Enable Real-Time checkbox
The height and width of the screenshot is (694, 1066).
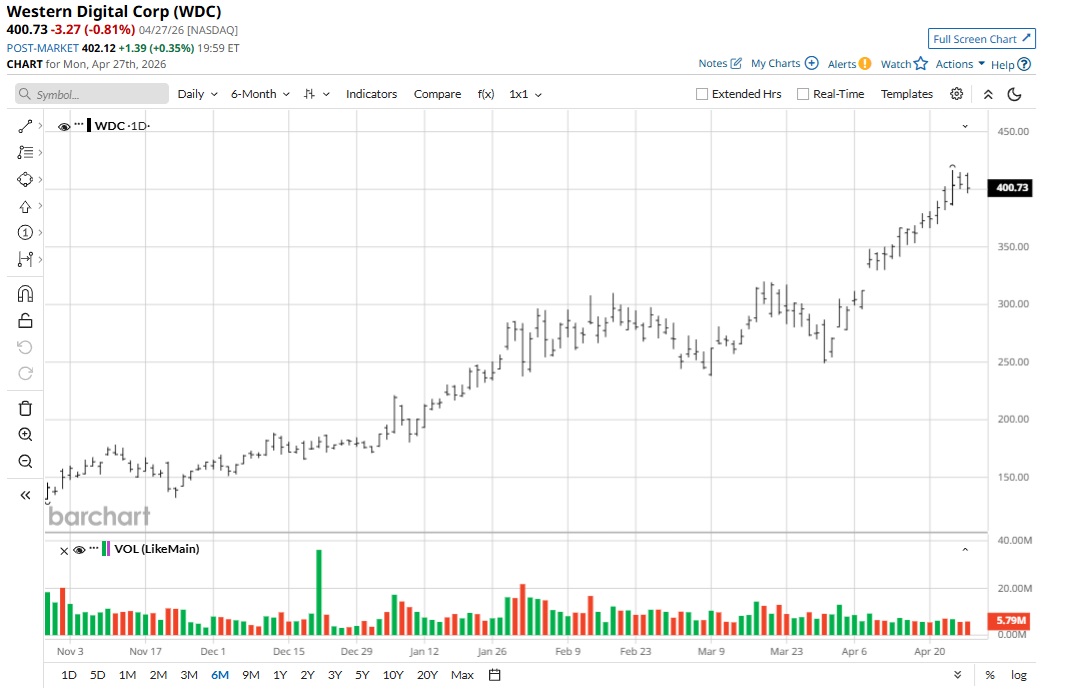(803, 94)
